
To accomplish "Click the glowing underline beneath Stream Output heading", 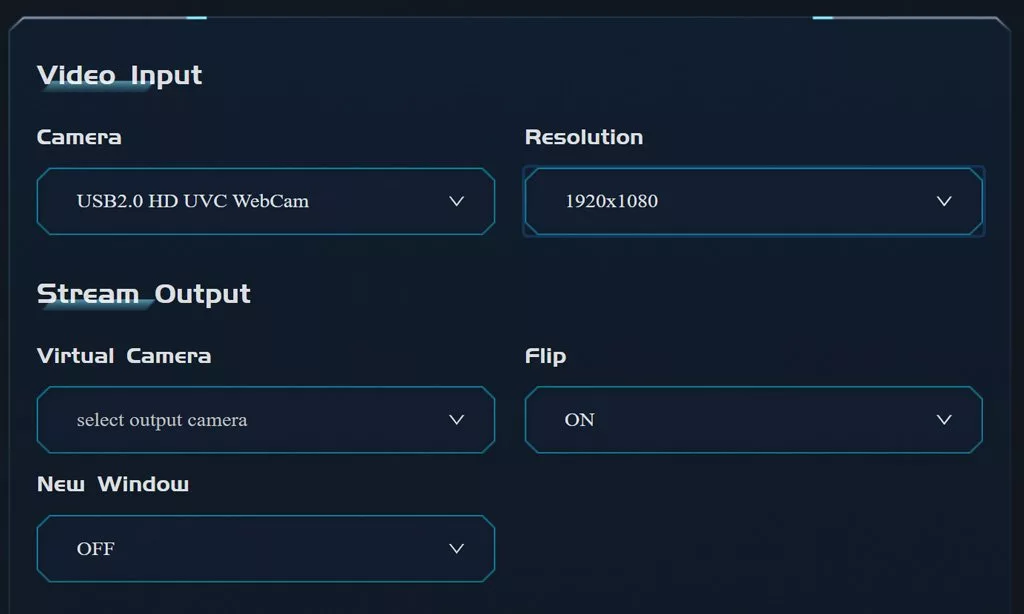I will 97,304.
